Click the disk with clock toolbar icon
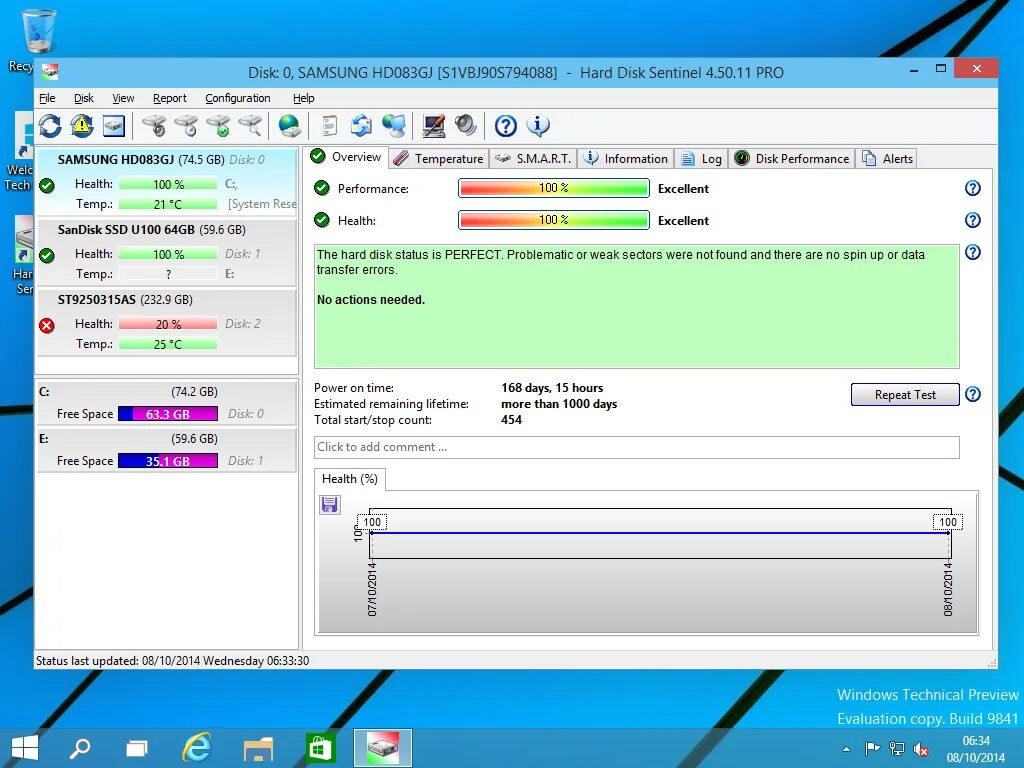 (187, 125)
